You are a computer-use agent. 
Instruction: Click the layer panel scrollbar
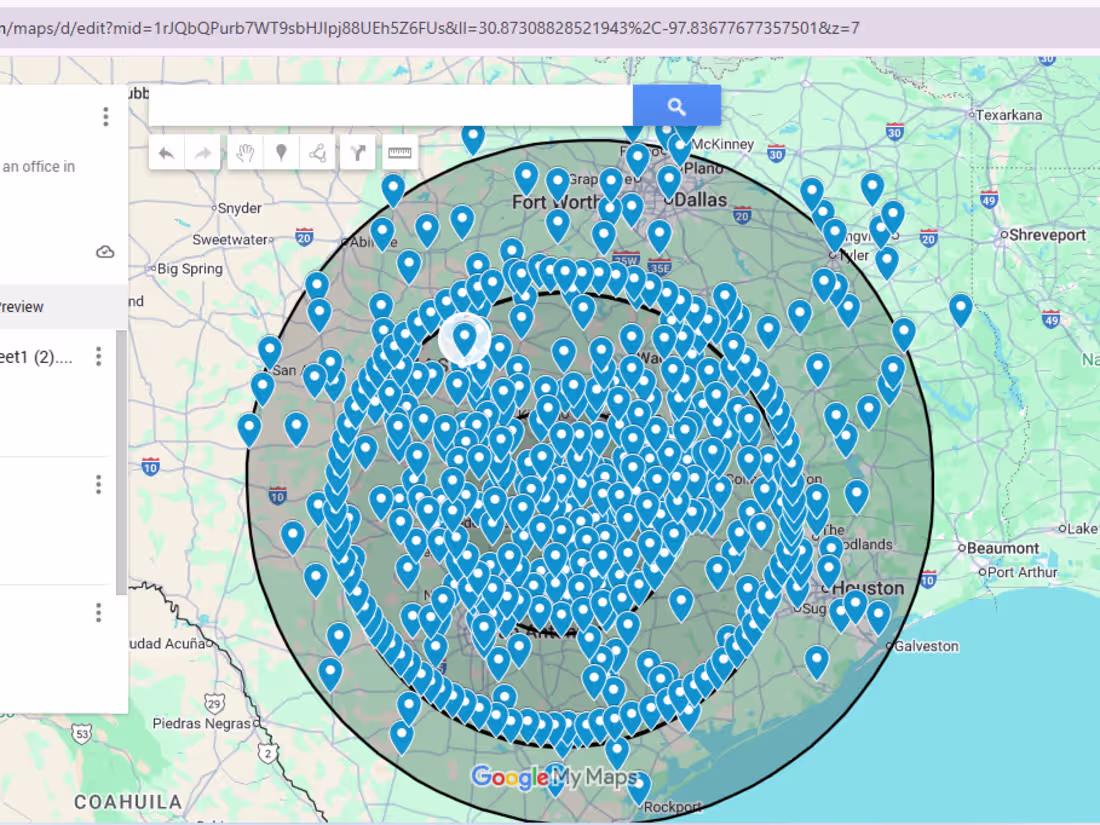click(121, 462)
